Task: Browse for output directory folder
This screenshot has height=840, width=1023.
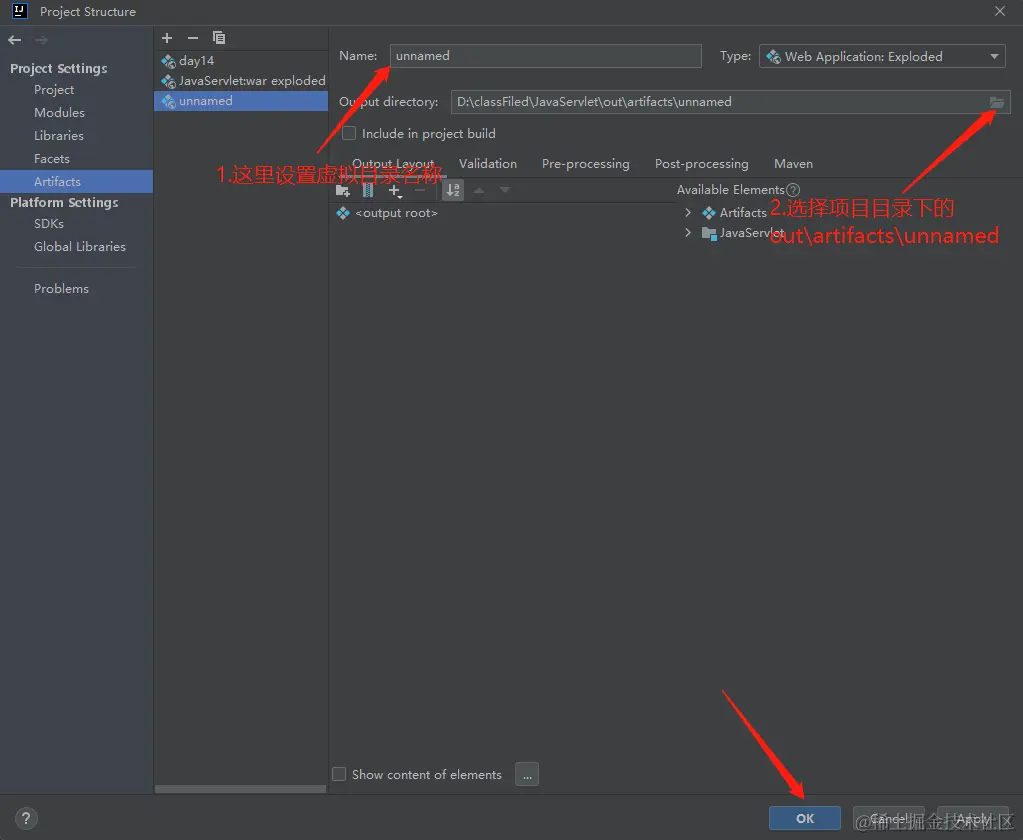Action: point(996,102)
